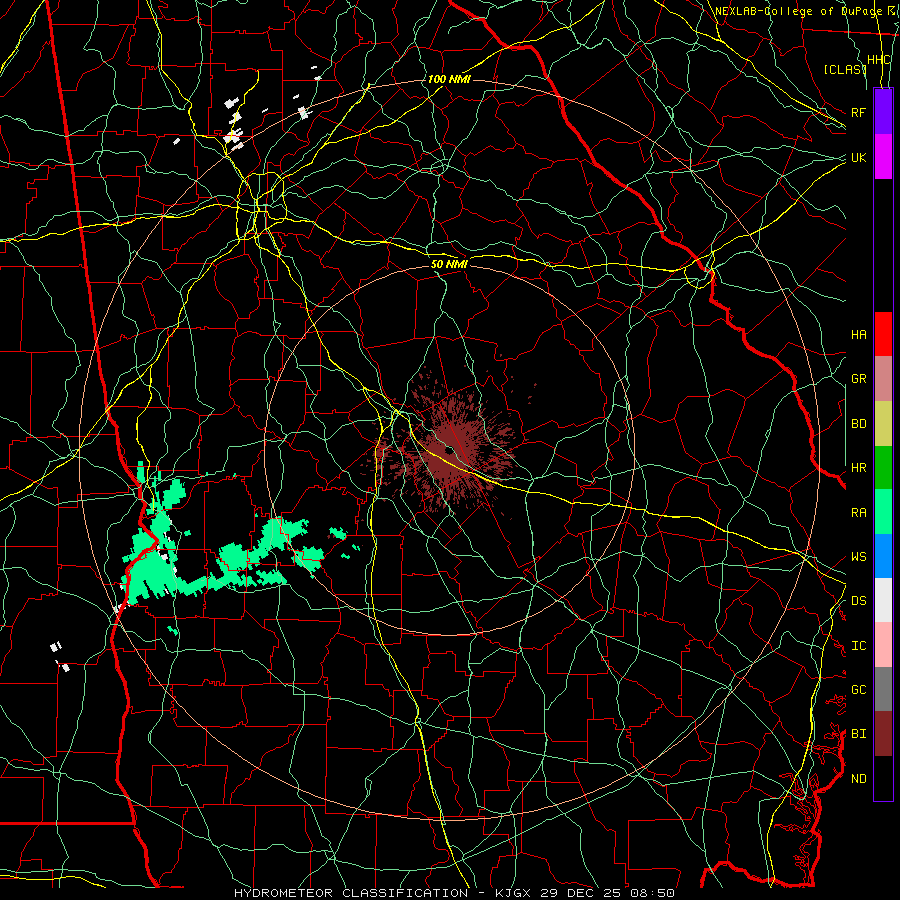900x900 pixels.
Task: Click the "IC" legend label
Action: [858, 646]
